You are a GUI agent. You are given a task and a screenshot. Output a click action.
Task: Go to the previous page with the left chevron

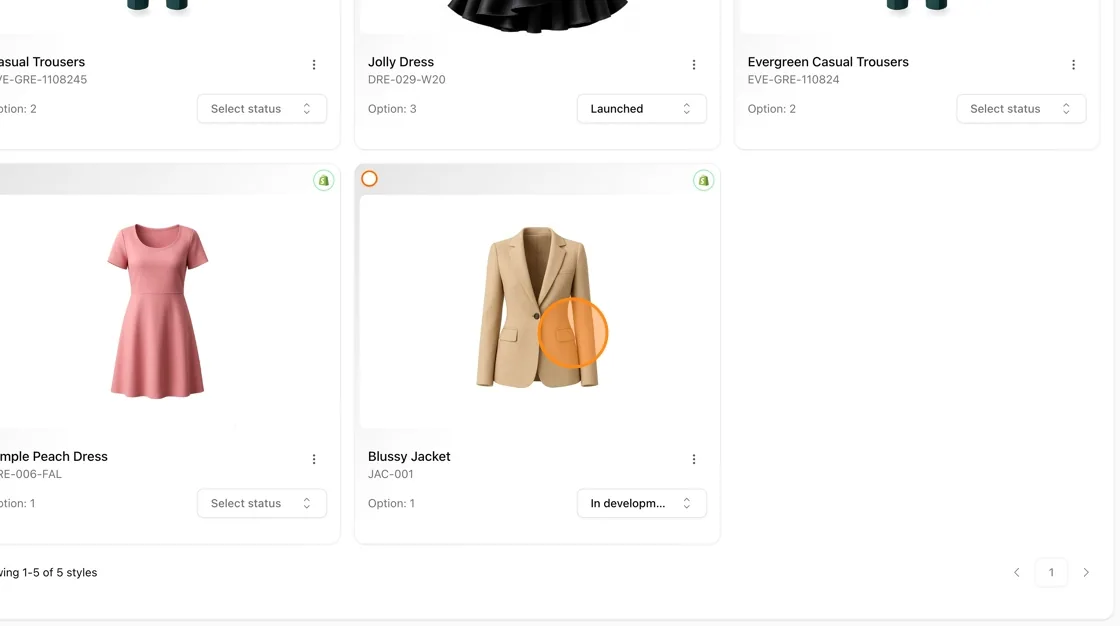[1016, 572]
